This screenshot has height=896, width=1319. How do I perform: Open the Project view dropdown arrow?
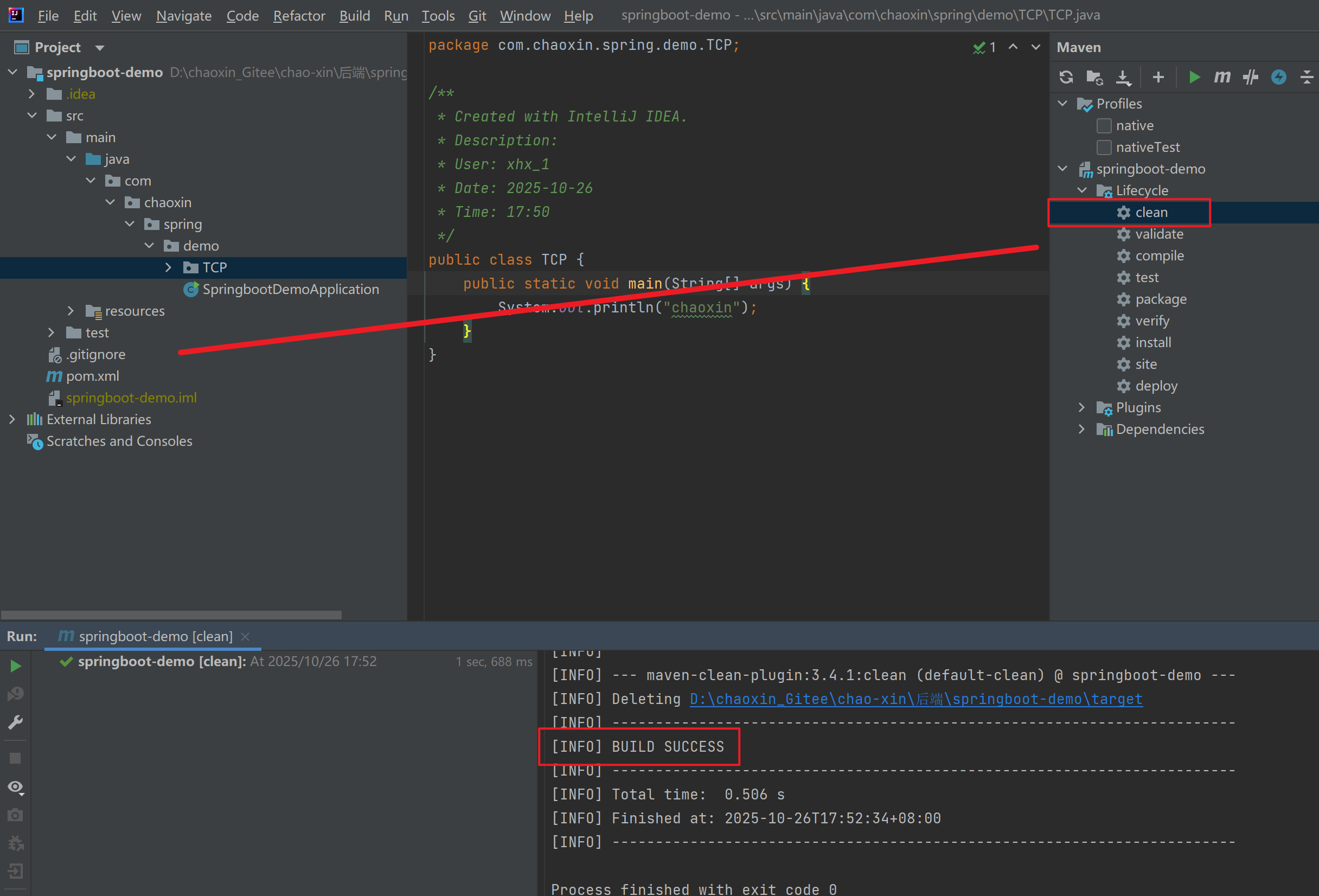pyautogui.click(x=100, y=48)
